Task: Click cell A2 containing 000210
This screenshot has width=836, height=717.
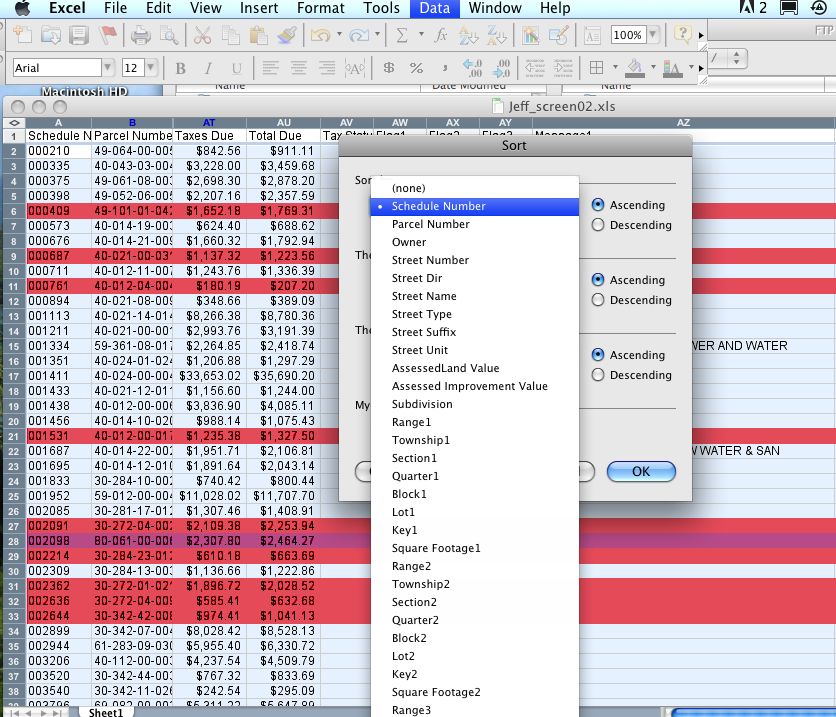Action: tap(59, 151)
